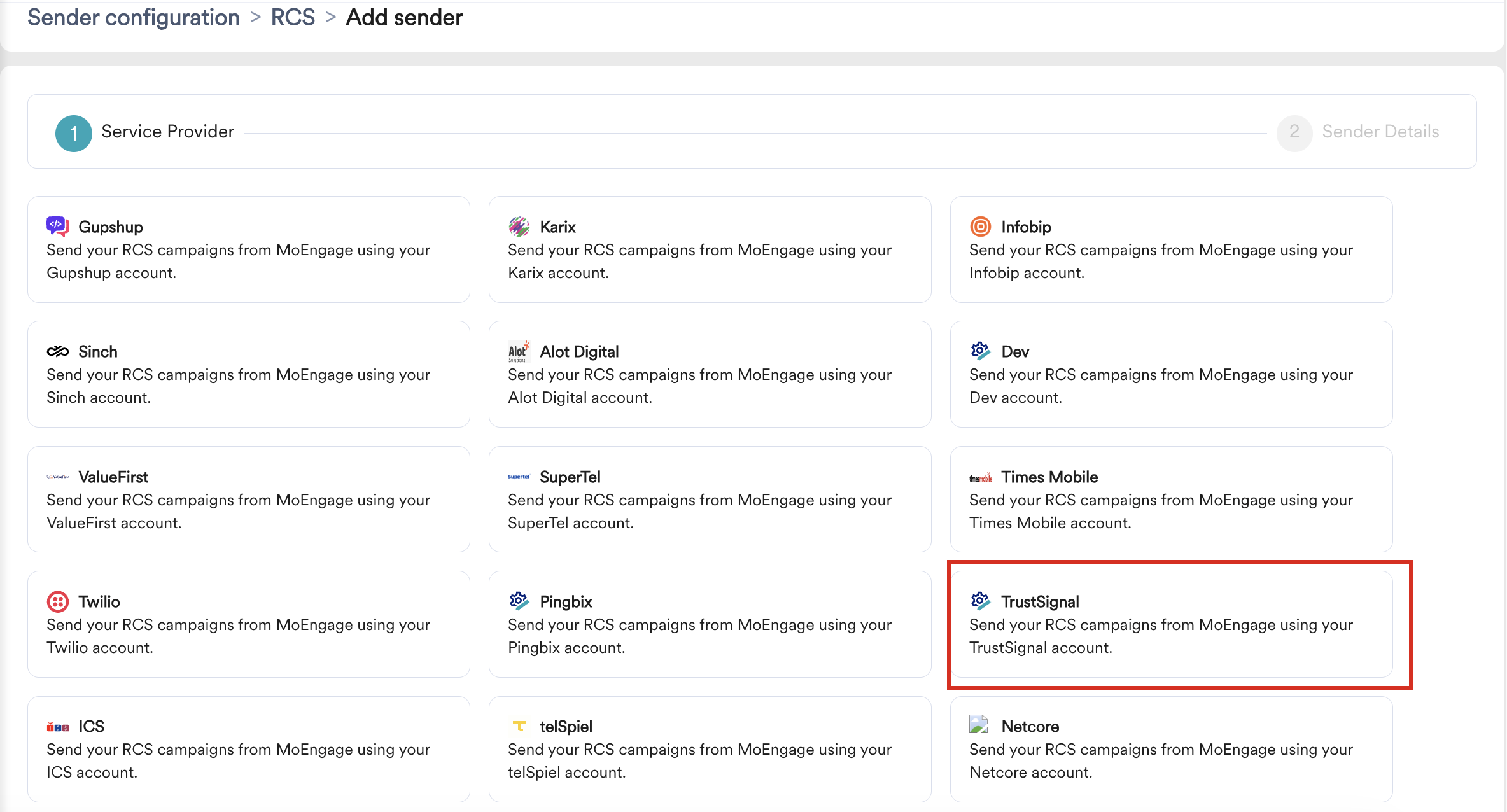Click the ValueFirst logo icon
The height and width of the screenshot is (812, 1507).
[x=58, y=477]
